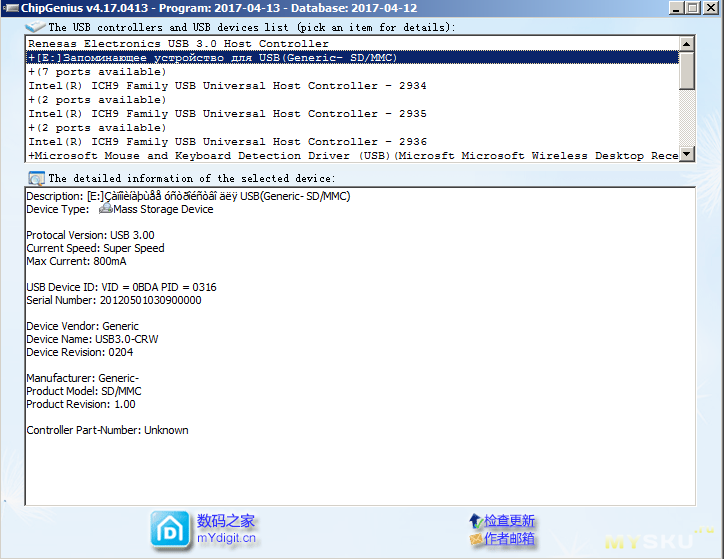724x559 pixels.
Task: Select Intel ICH9 Host Controller - 2934 row
Action: point(352,86)
